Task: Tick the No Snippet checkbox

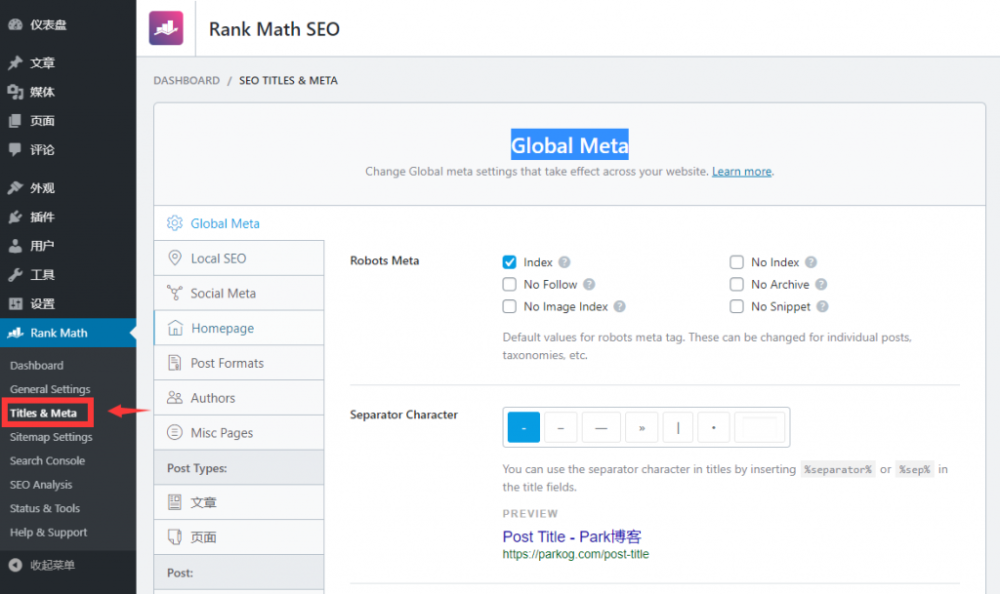Action: [737, 307]
